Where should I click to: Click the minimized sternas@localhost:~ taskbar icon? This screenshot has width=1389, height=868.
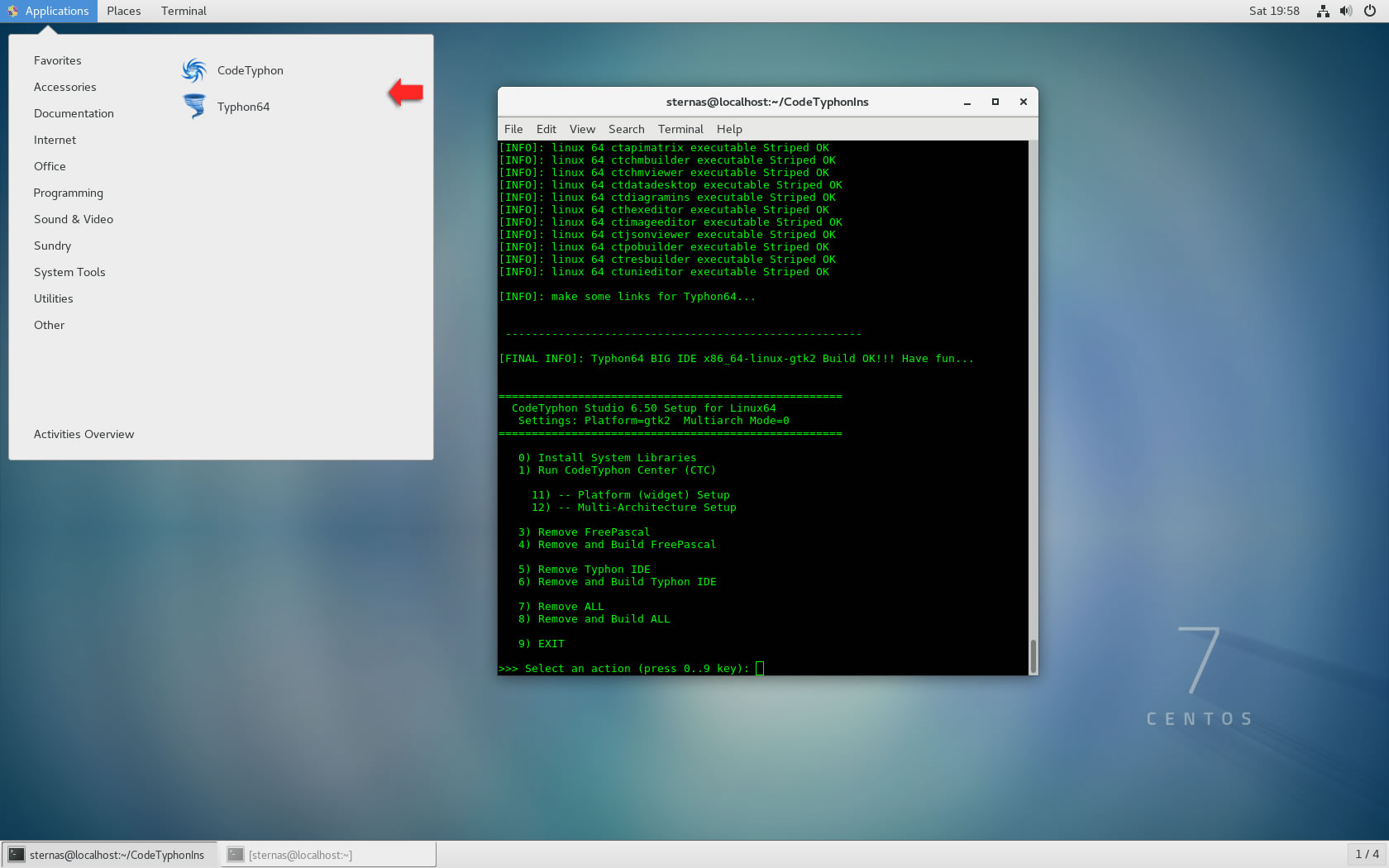pyautogui.click(x=236, y=855)
